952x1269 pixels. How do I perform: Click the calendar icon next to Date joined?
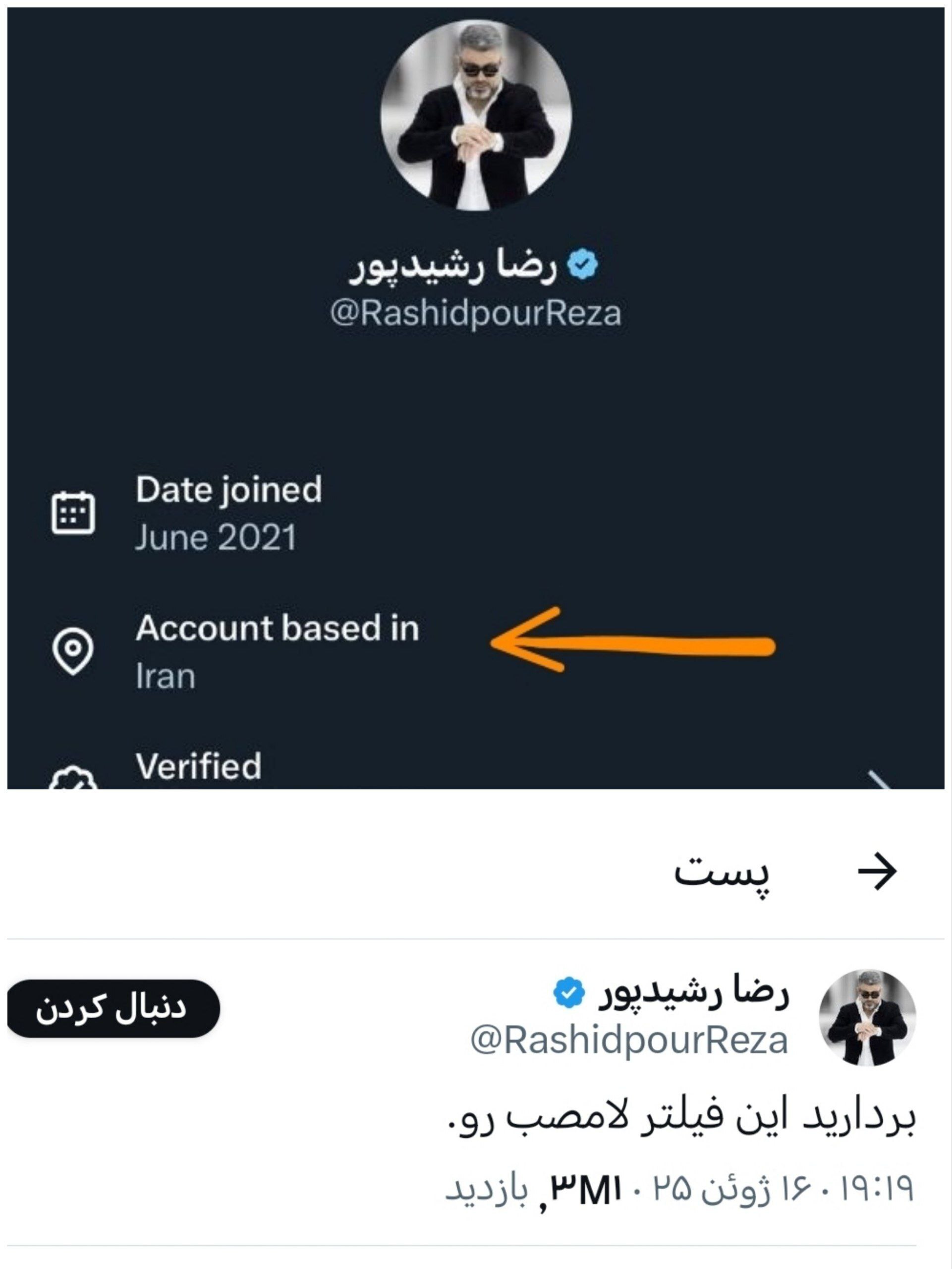coord(74,514)
